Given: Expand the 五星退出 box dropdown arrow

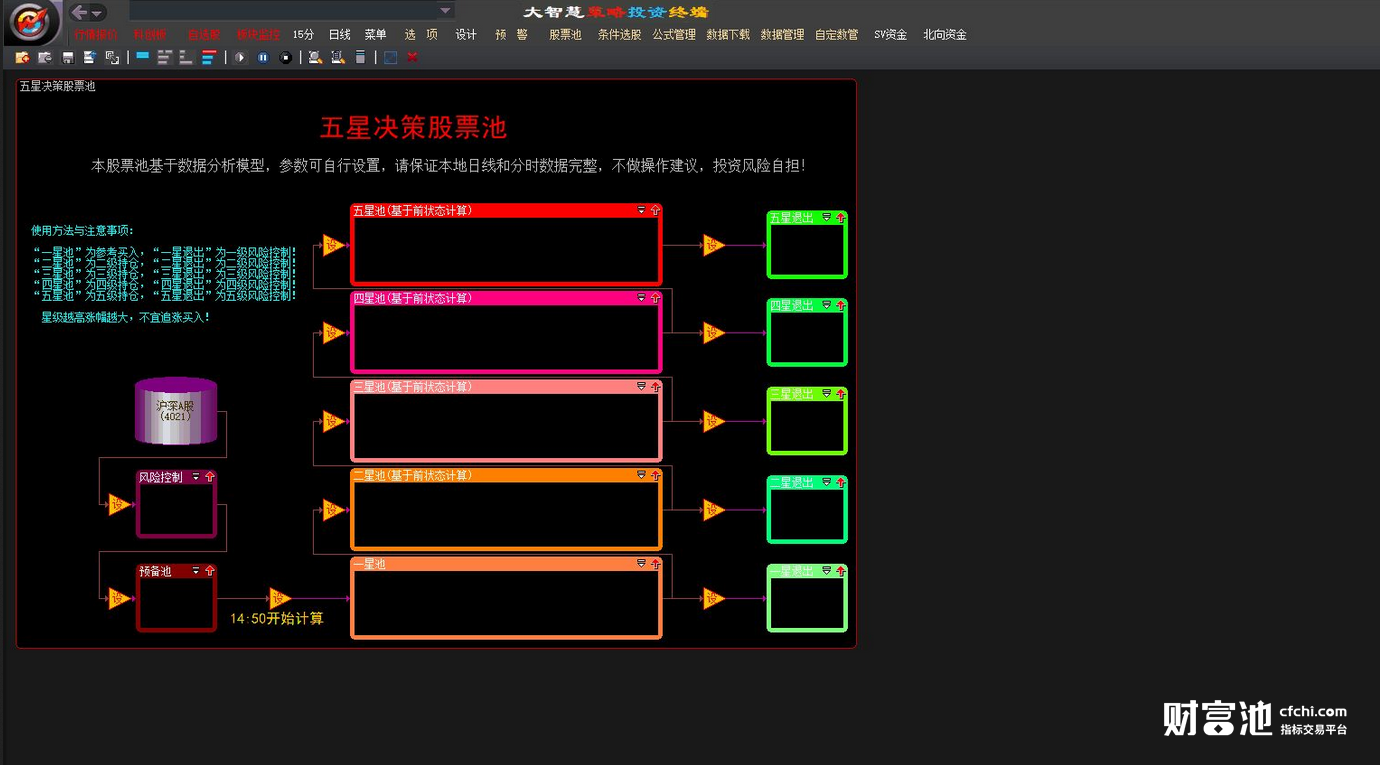Looking at the screenshot, I should point(827,217).
